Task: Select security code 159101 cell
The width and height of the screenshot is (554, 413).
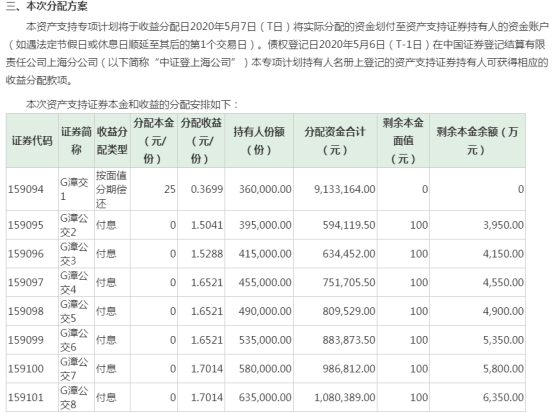Action: (32, 397)
